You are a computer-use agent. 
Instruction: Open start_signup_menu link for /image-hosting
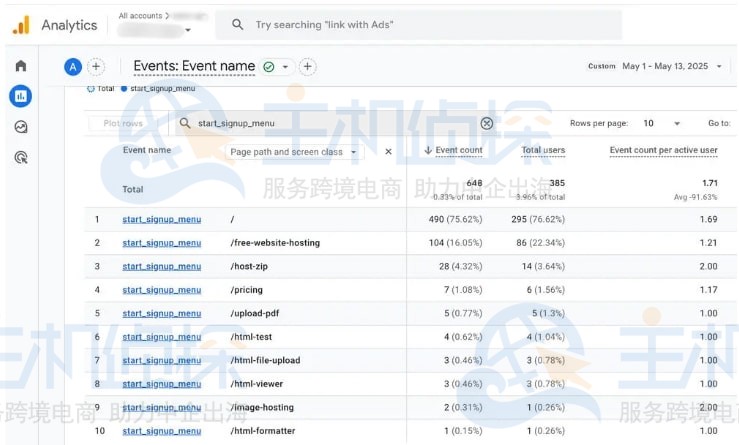tap(162, 408)
